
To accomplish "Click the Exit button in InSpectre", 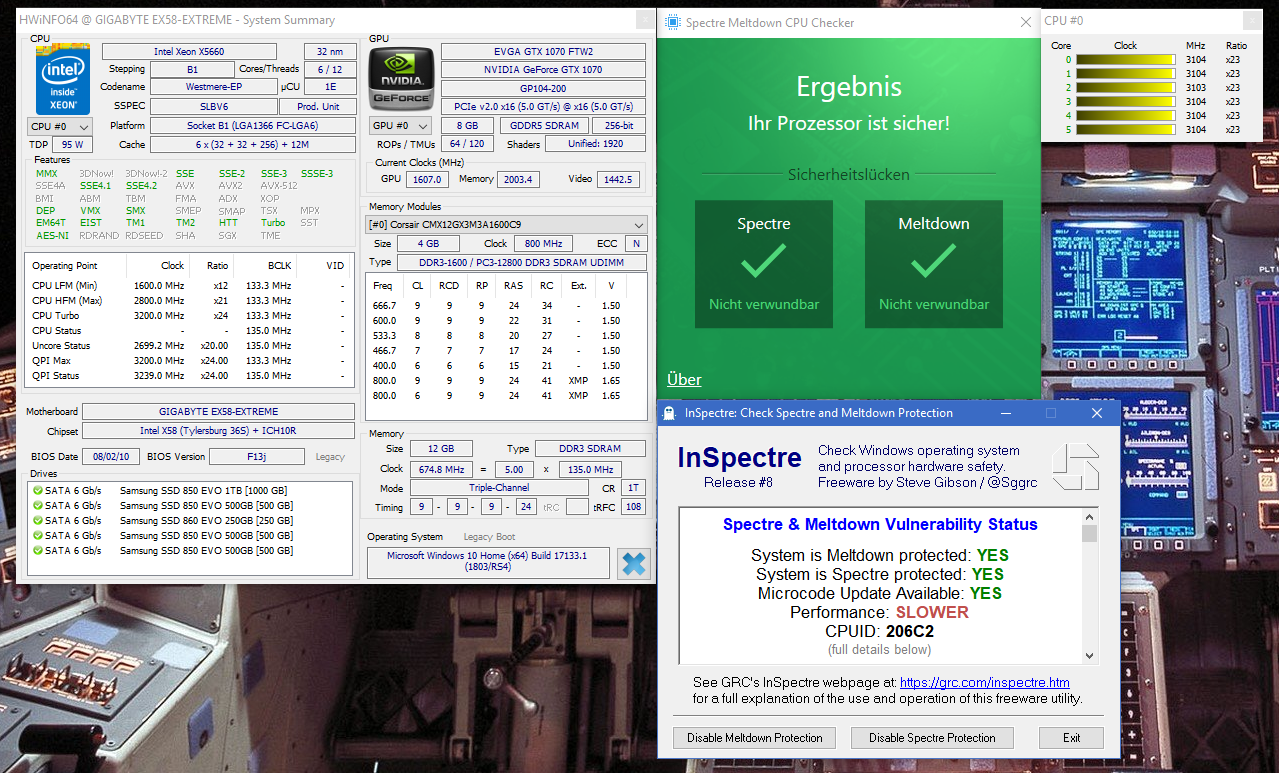I will tap(1072, 738).
